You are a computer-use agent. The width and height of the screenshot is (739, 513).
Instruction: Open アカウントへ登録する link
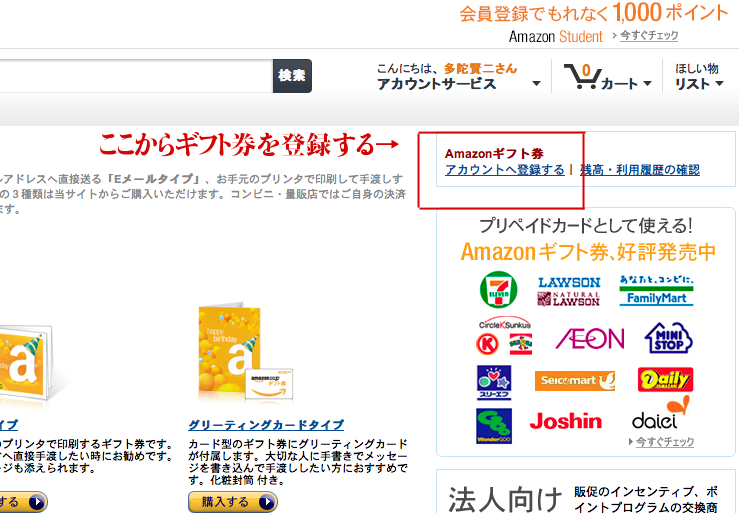tap(504, 170)
